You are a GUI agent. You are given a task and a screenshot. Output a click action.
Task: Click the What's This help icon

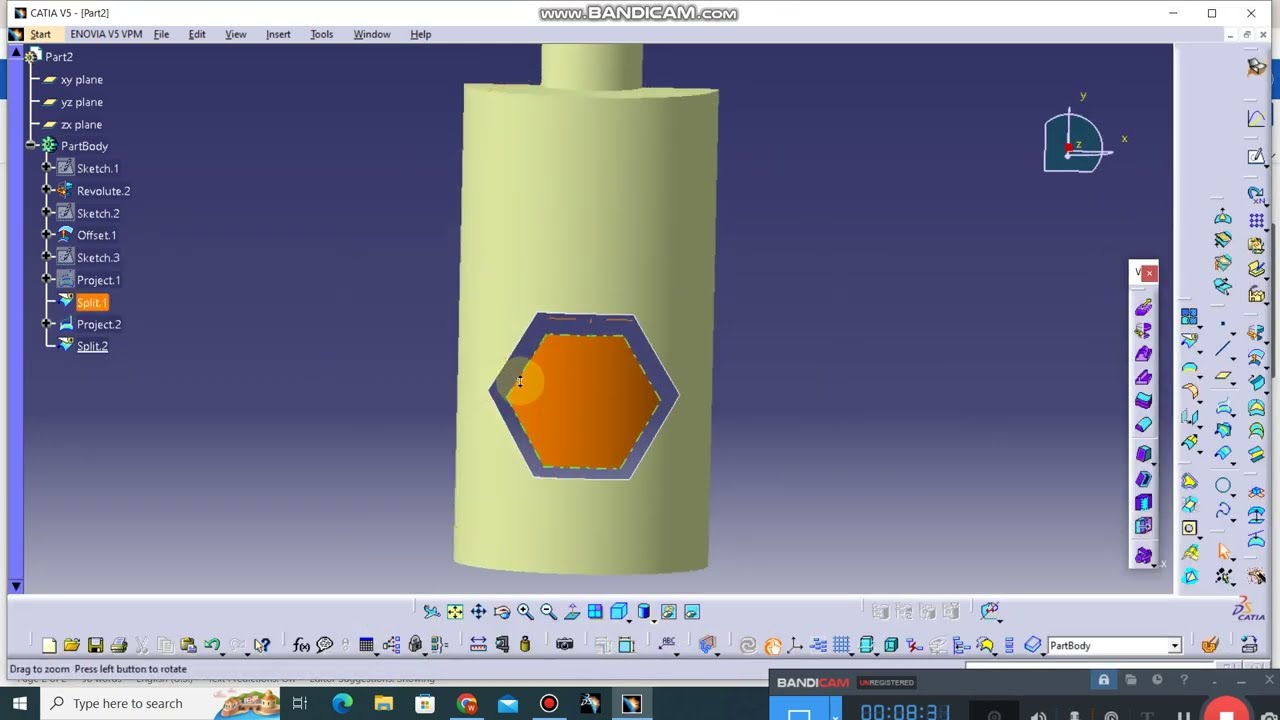click(x=262, y=645)
